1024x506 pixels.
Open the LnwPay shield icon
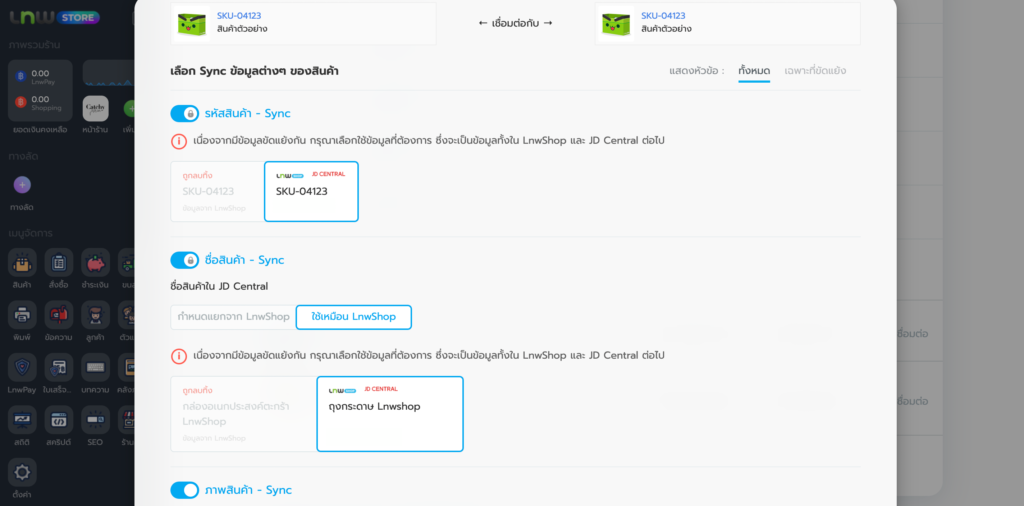(x=22, y=367)
